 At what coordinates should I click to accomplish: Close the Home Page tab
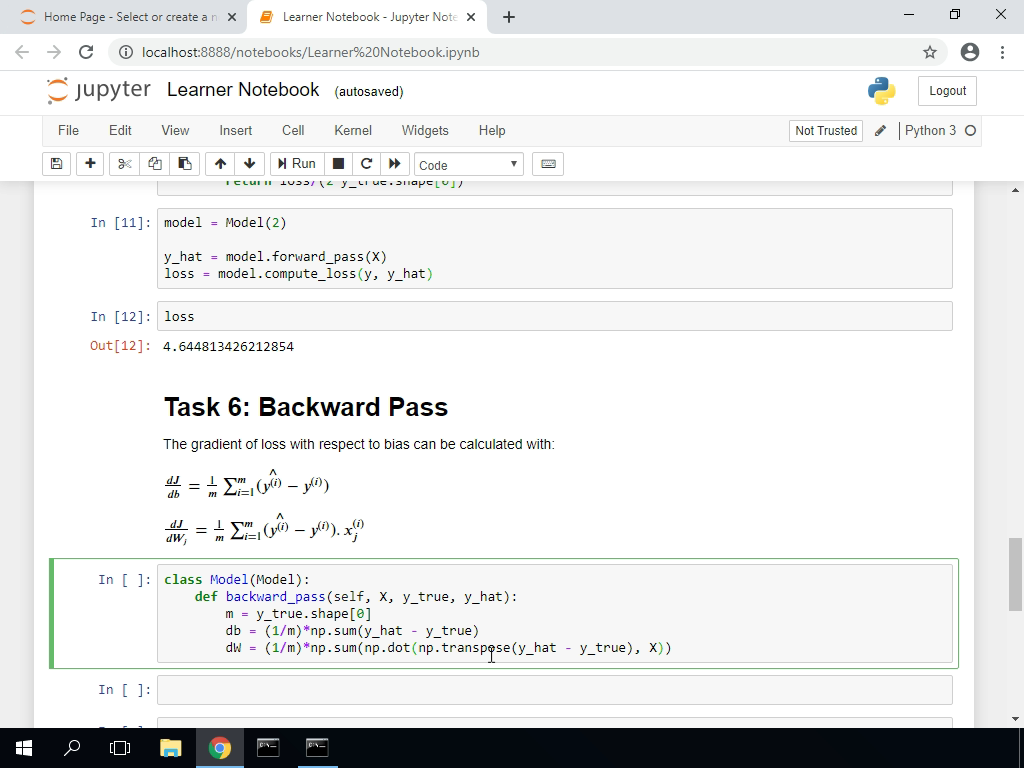pyautogui.click(x=232, y=17)
